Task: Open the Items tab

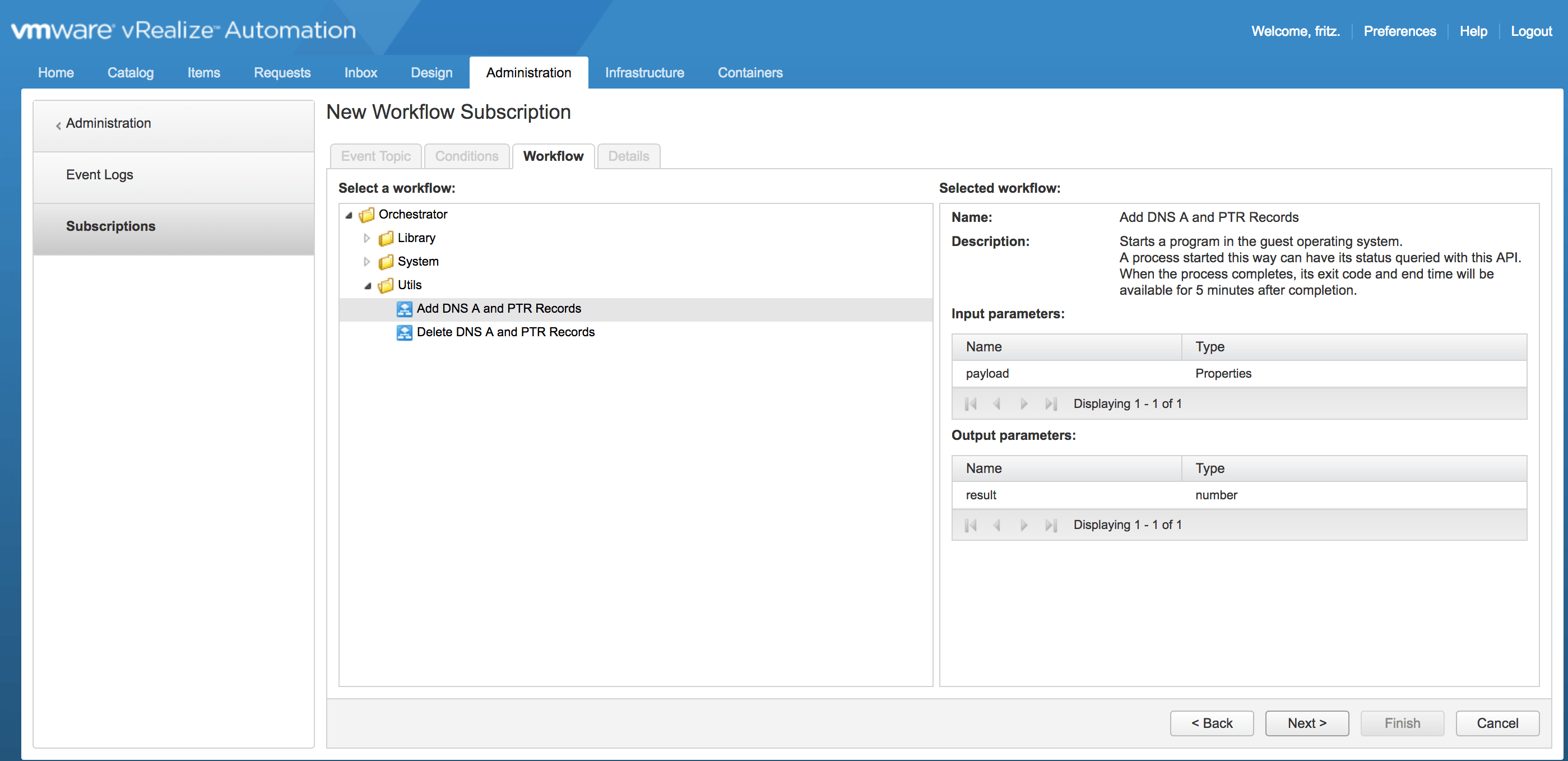Action: [204, 72]
